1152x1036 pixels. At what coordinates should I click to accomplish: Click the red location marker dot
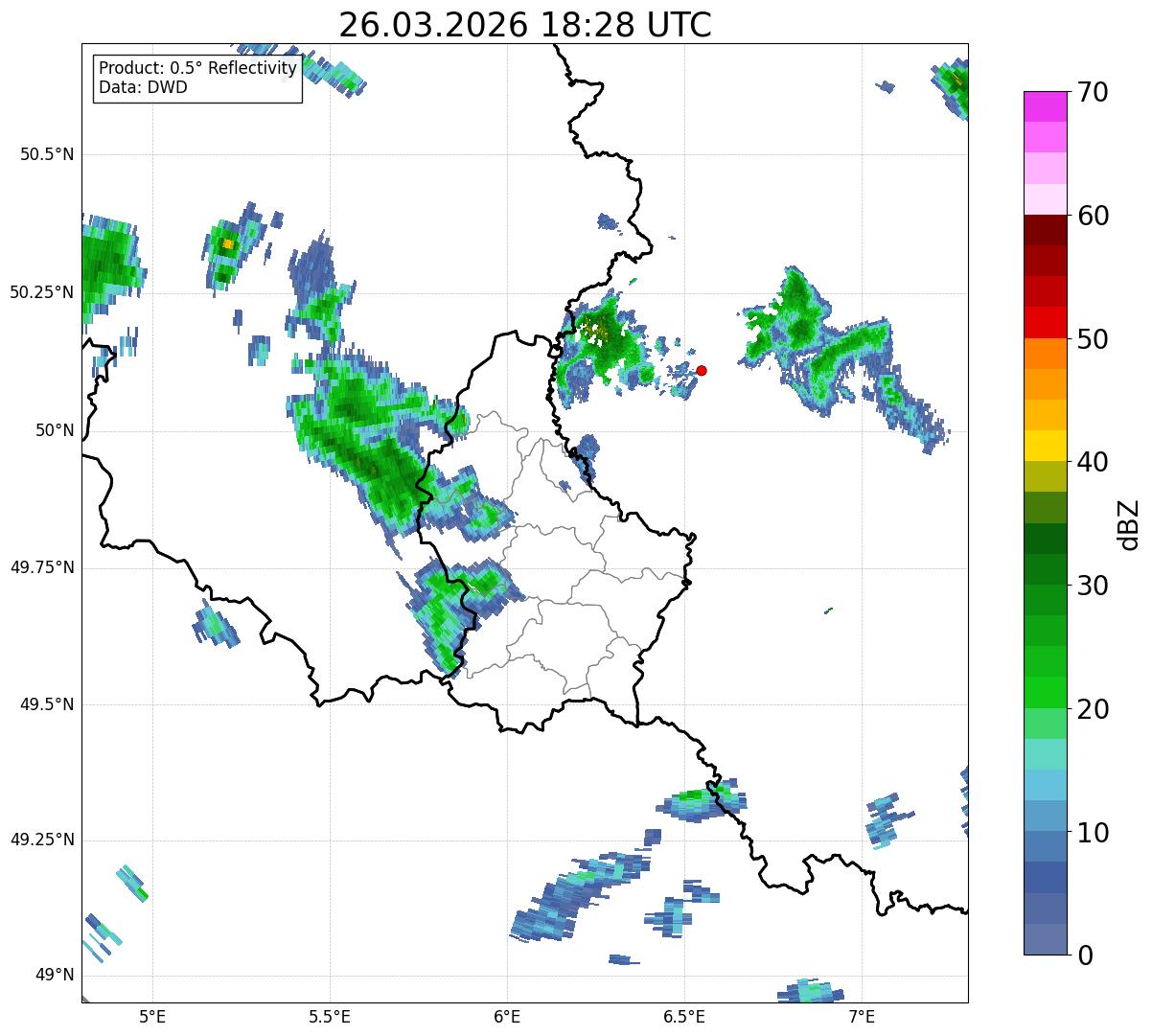coord(702,370)
